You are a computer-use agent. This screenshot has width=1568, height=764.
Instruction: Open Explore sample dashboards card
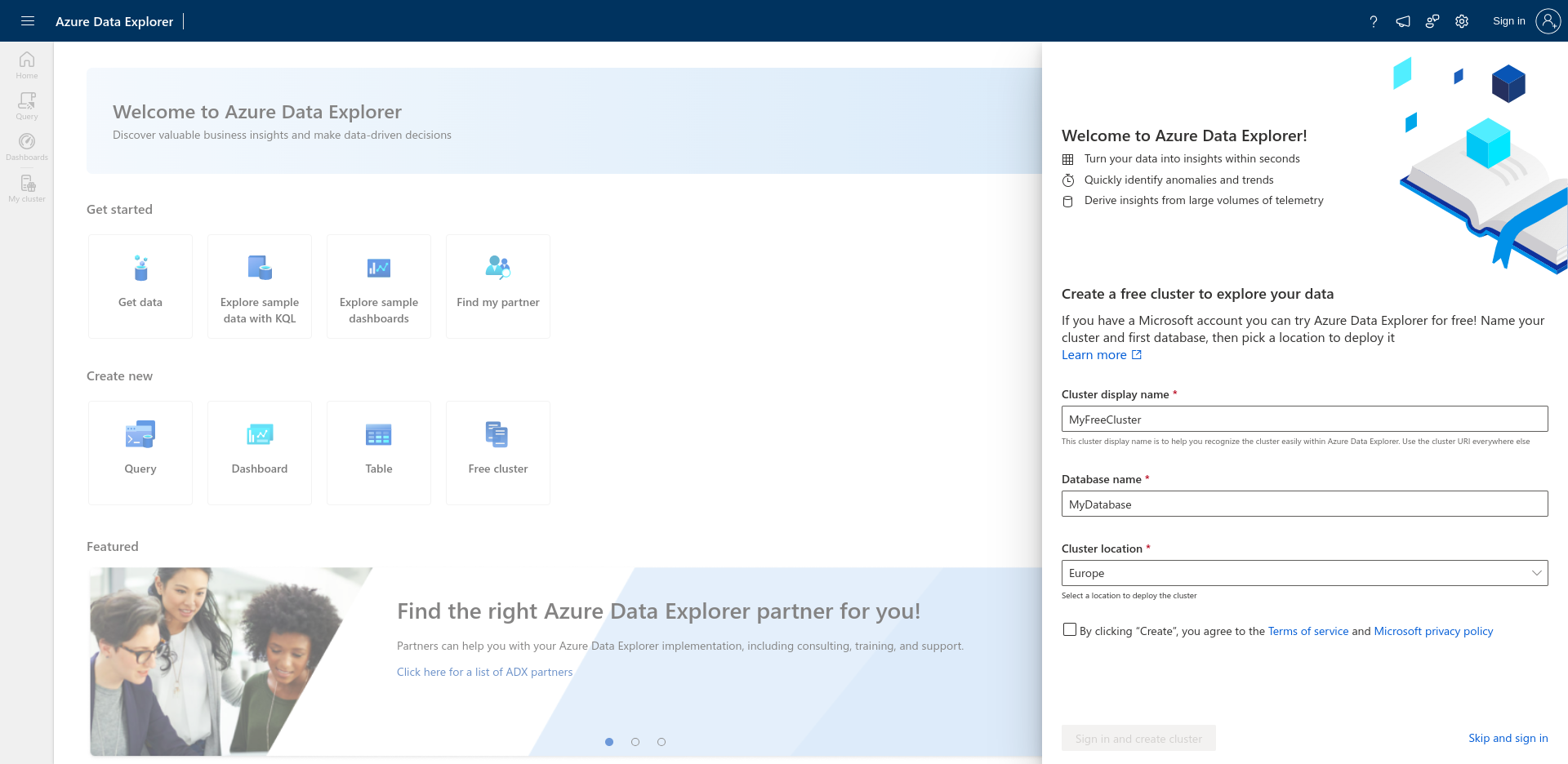379,286
